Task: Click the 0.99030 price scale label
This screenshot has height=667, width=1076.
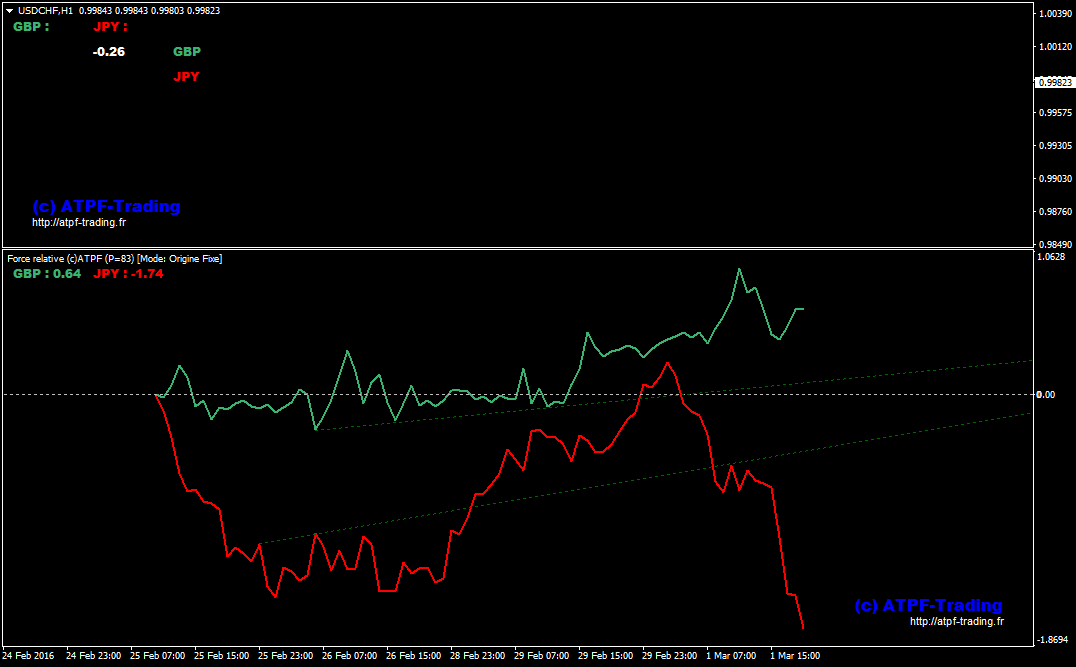Action: [x=1055, y=178]
